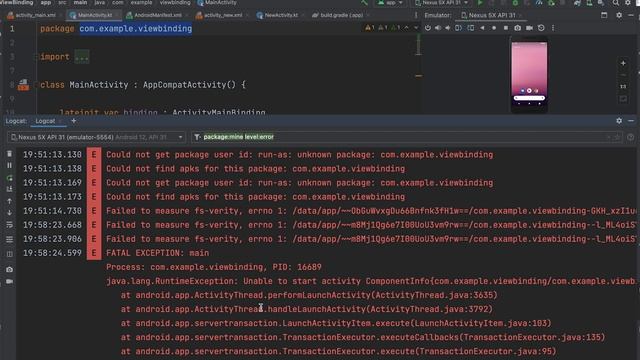Viewport: 640px width, 360px height.
Task: Start screen recording from logcat sidebar
Action: [x=9, y=282]
